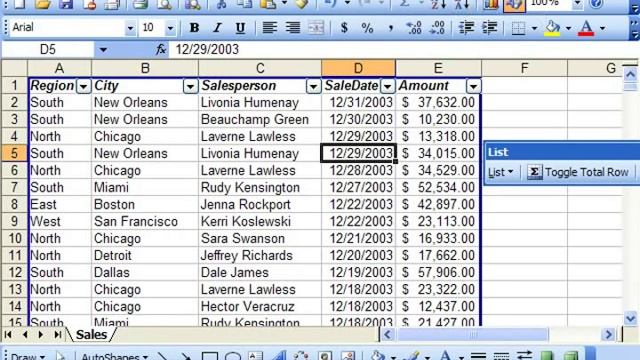
Task: Click the amount cell 57,906.00
Action: 438,273
